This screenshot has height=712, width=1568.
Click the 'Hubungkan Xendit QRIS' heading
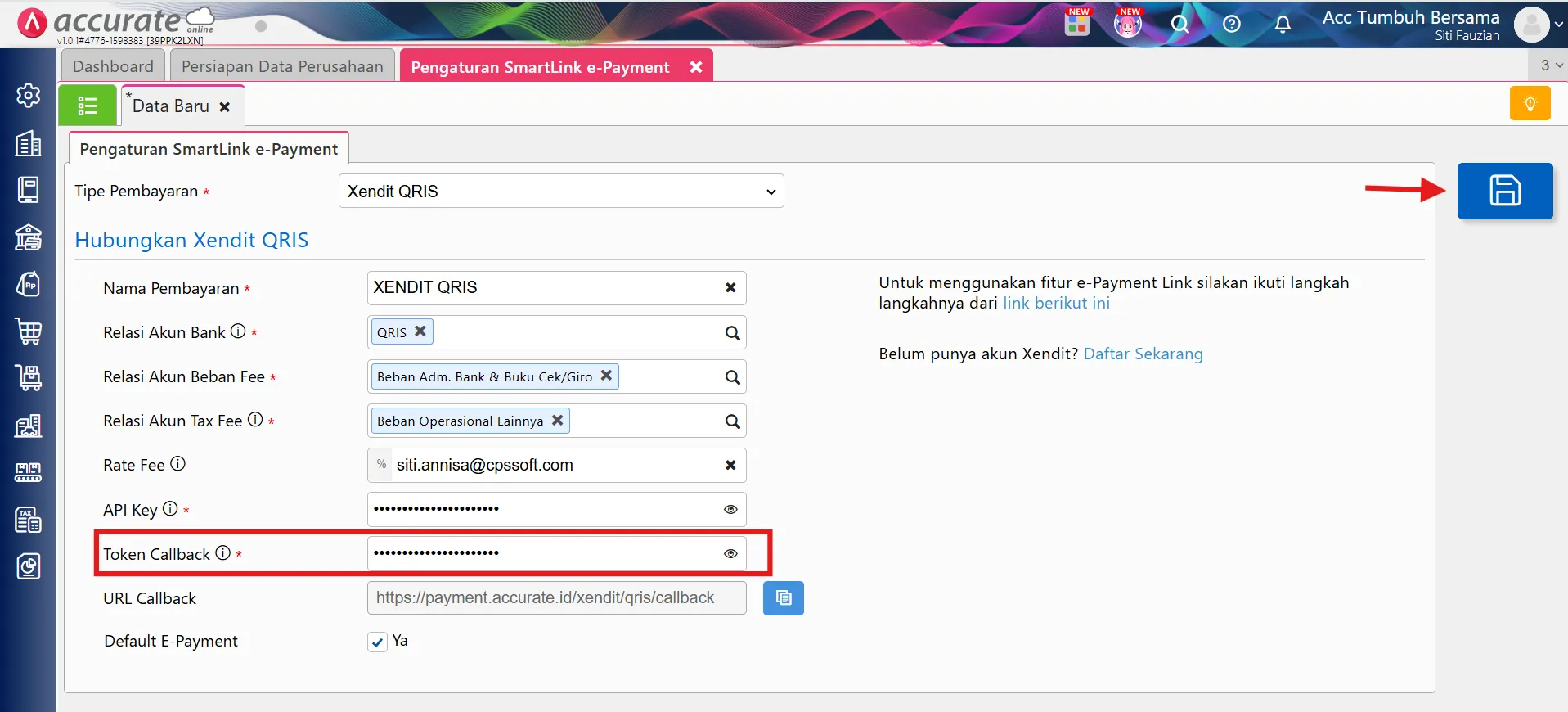[x=191, y=241]
